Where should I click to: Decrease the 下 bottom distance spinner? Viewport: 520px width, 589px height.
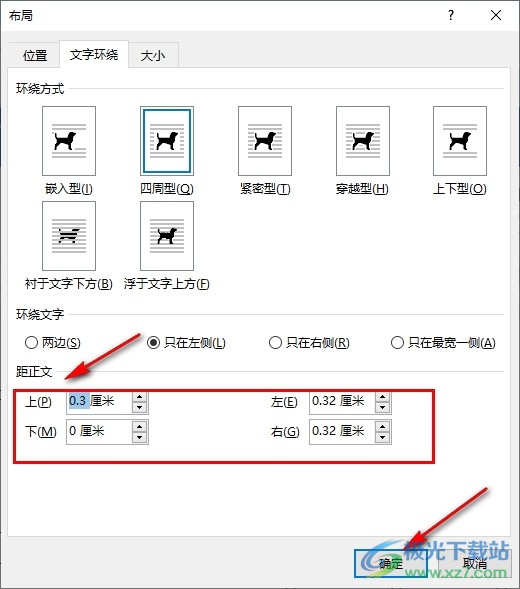point(139,437)
